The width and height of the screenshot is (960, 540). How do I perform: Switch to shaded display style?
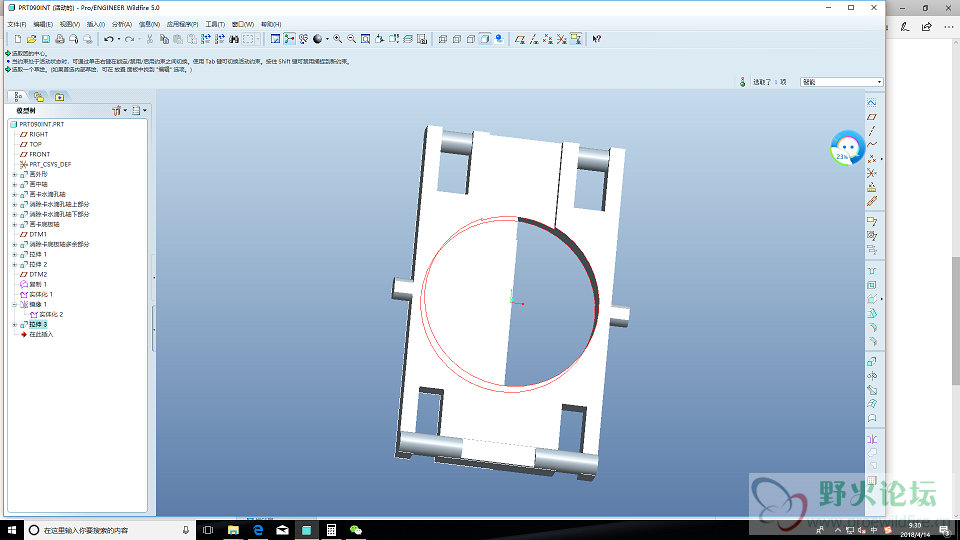coord(485,39)
